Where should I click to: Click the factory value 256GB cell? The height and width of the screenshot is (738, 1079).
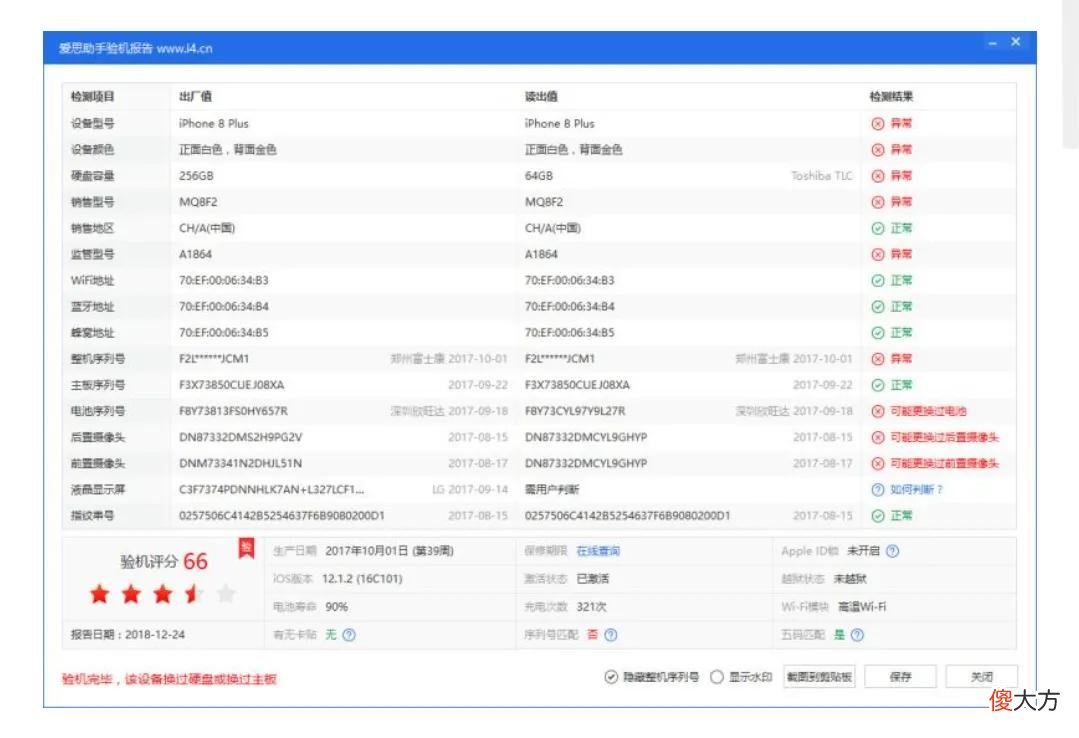196,176
